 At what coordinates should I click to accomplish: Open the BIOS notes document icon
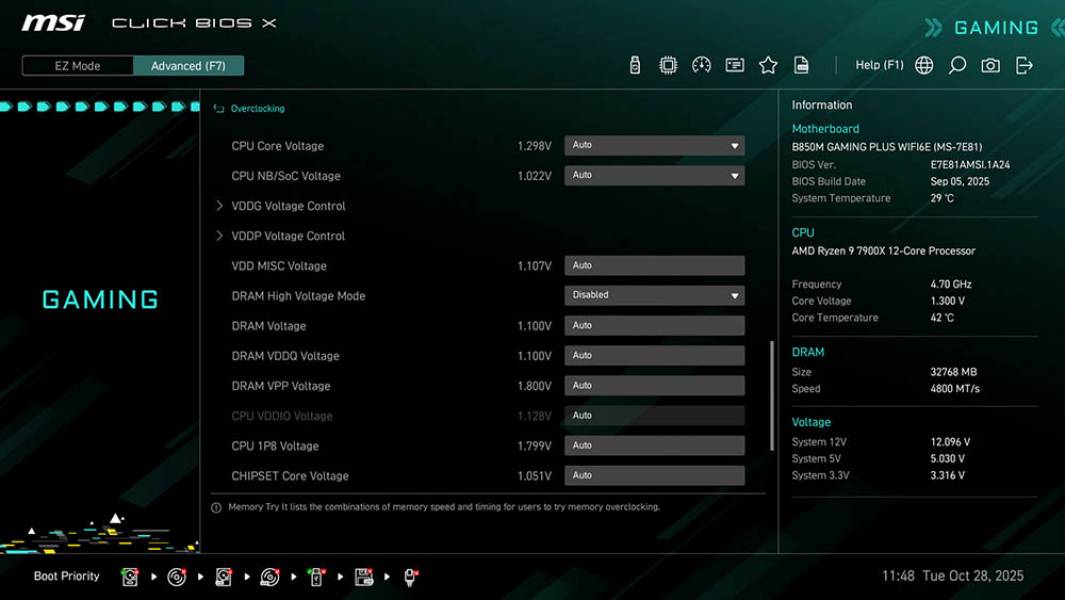tap(802, 64)
